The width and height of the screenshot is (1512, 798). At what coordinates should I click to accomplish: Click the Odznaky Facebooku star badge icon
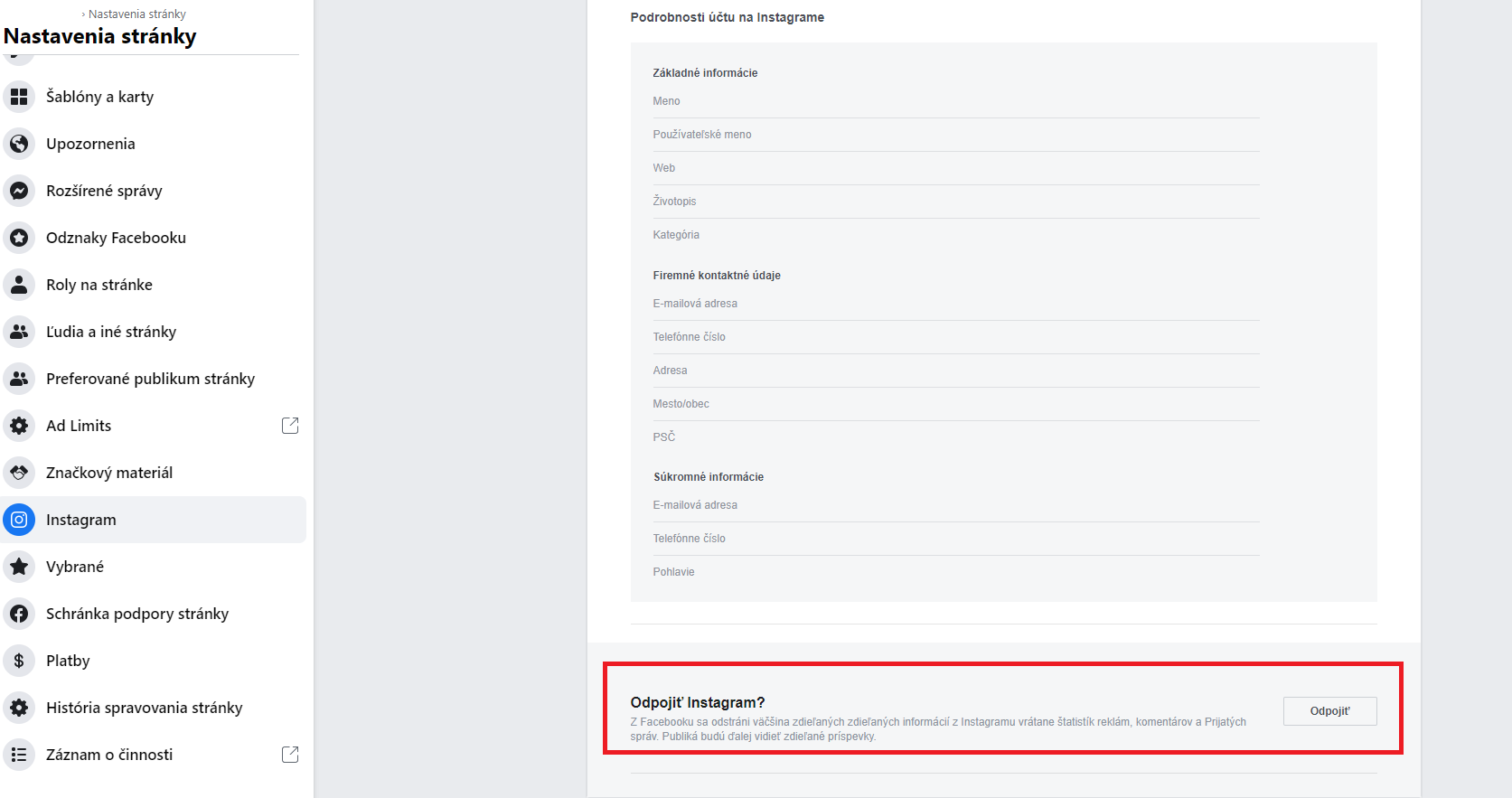tap(19, 238)
